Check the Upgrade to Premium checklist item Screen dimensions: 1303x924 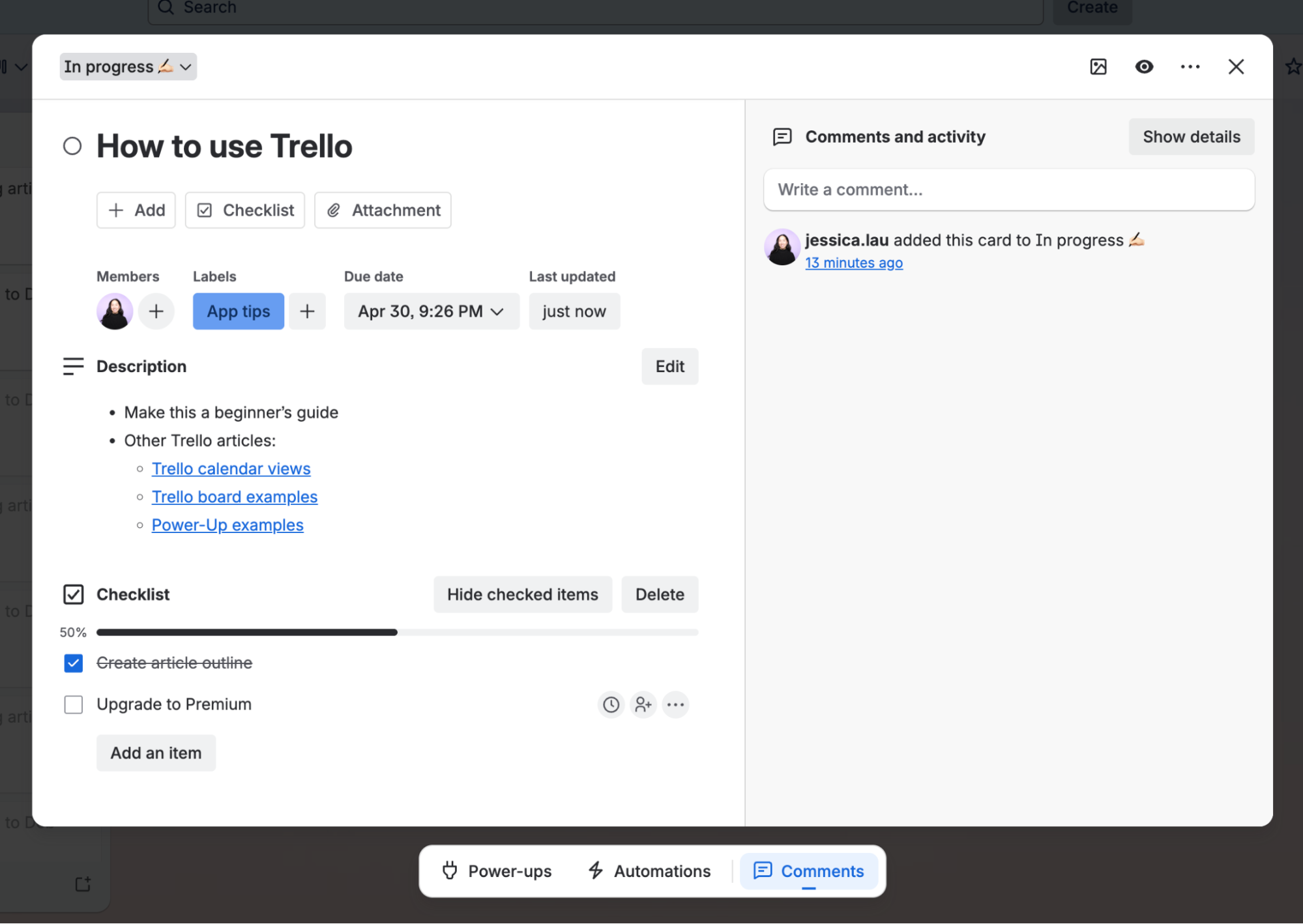(x=73, y=704)
